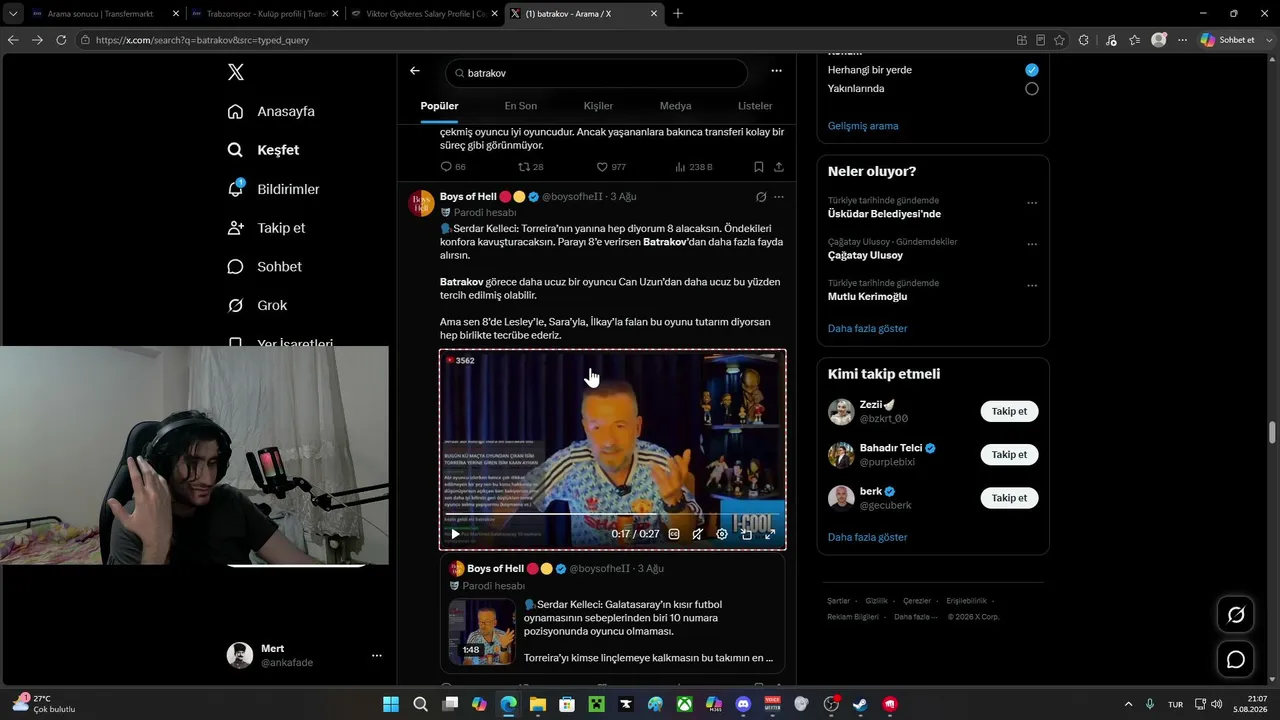Image resolution: width=1280 pixels, height=720 pixels.
Task: Add page to browser favorites star
Action: pyautogui.click(x=1059, y=40)
